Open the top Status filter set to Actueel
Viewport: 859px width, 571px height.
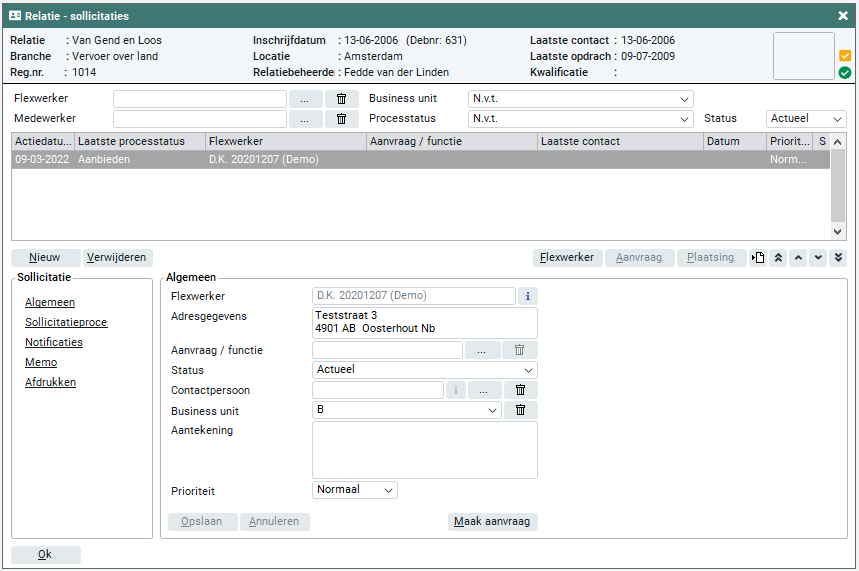pyautogui.click(x=805, y=119)
